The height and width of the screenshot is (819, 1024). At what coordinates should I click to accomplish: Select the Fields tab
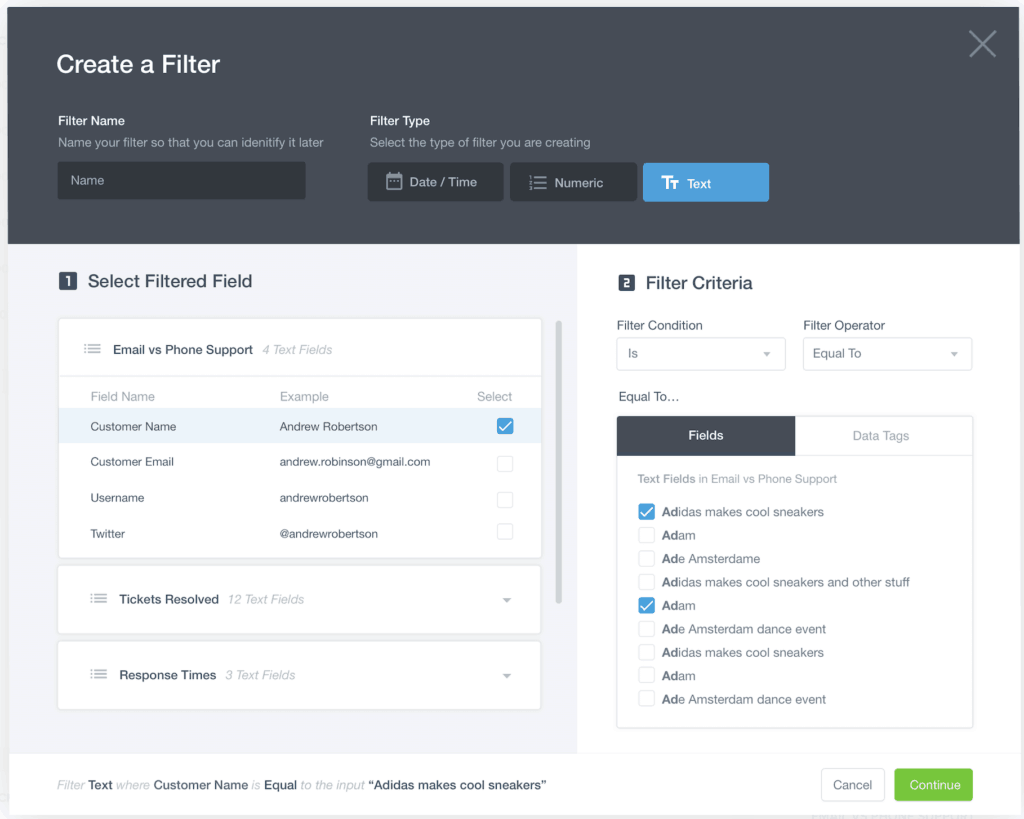click(706, 436)
